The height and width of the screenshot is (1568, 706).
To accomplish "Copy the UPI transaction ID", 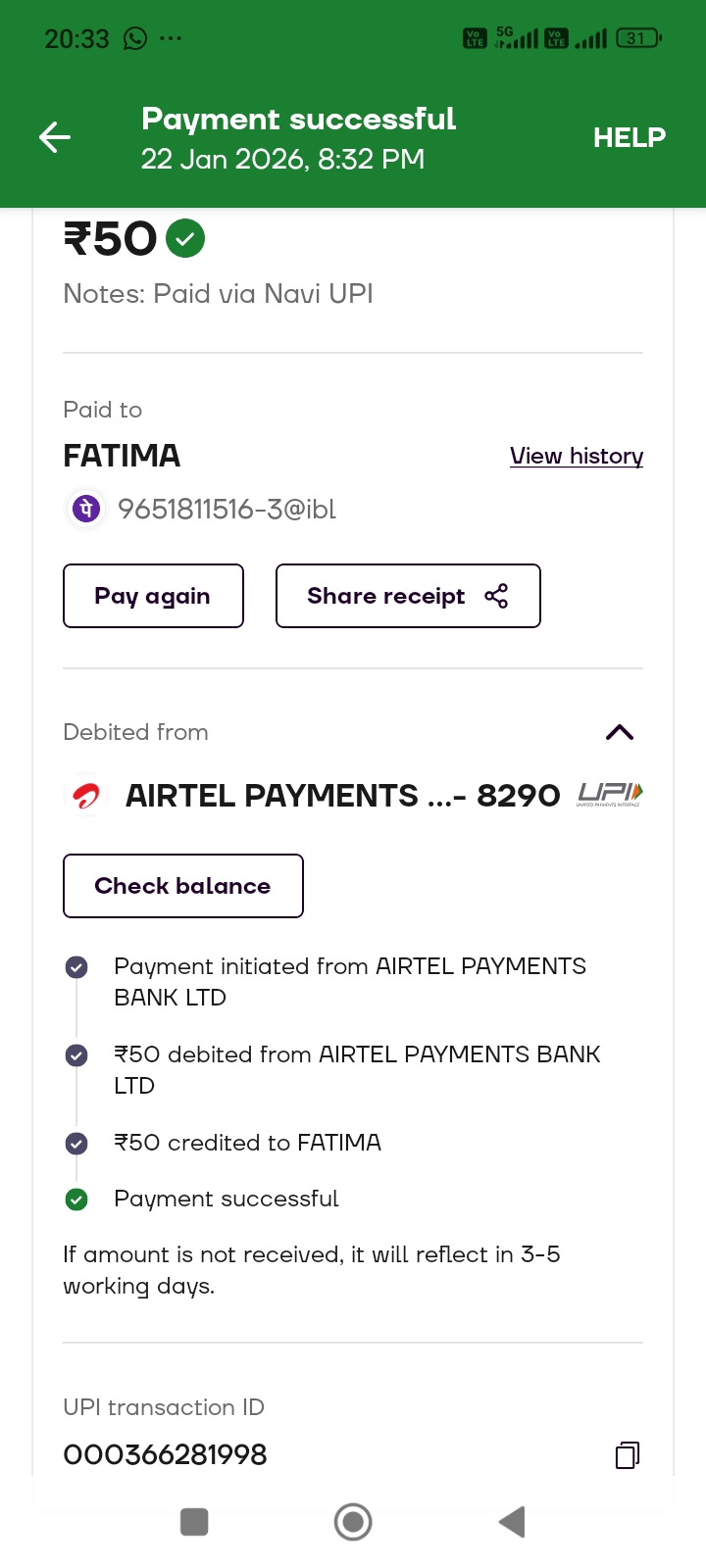I will click(x=628, y=1454).
